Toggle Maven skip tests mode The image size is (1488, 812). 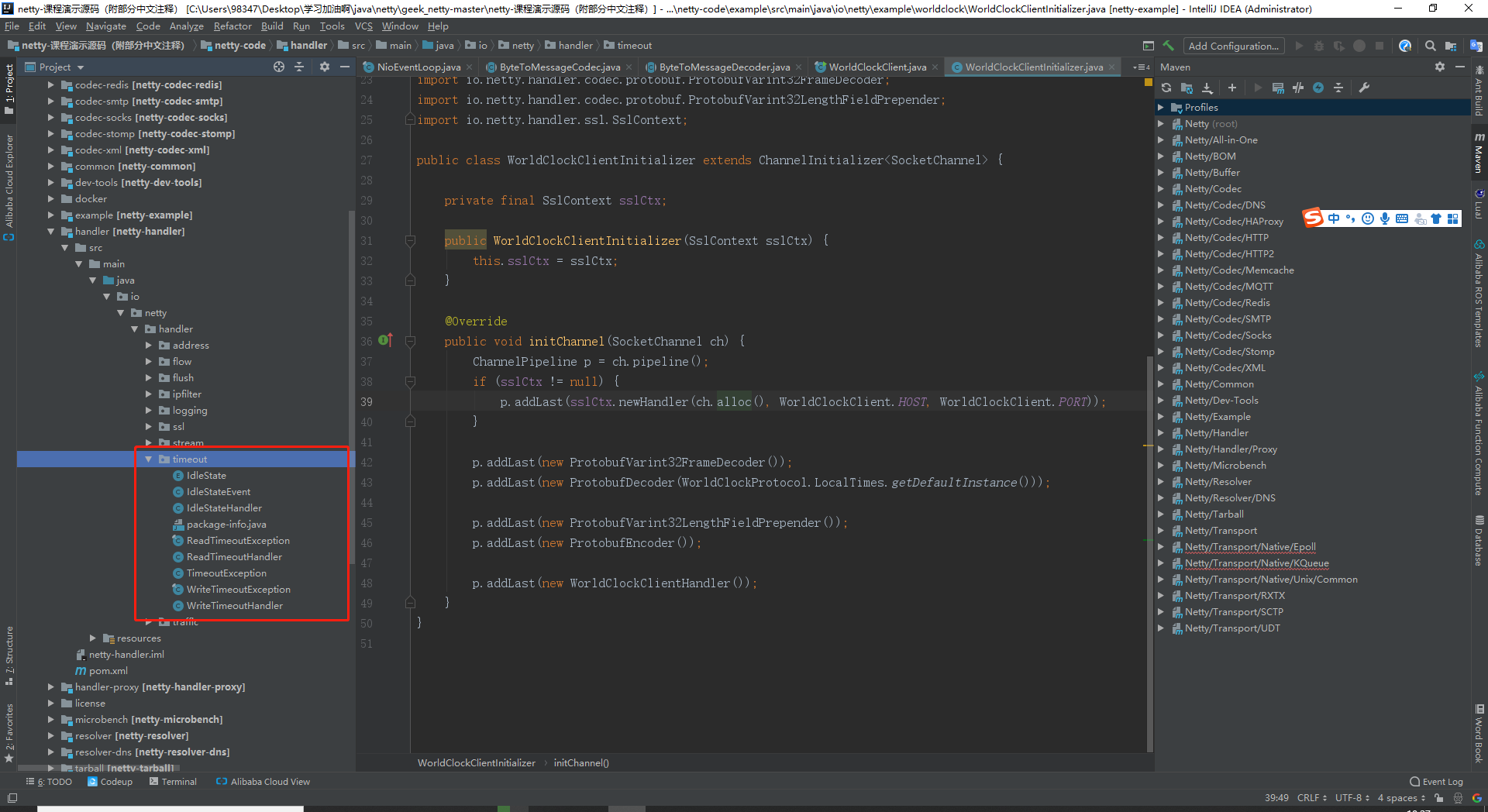(x=1318, y=88)
